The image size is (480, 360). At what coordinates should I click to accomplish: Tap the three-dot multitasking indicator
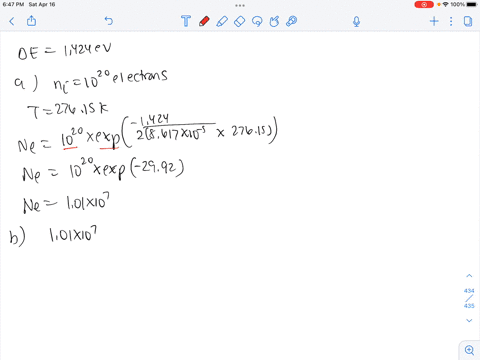tap(240, 5)
